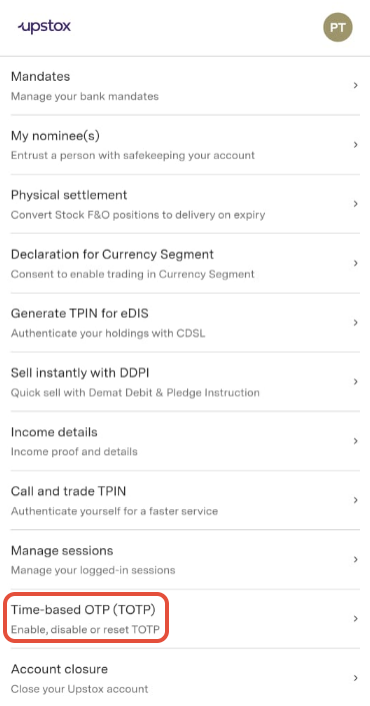The width and height of the screenshot is (370, 706).
Task: Open the Account closure option
Action: (x=185, y=678)
